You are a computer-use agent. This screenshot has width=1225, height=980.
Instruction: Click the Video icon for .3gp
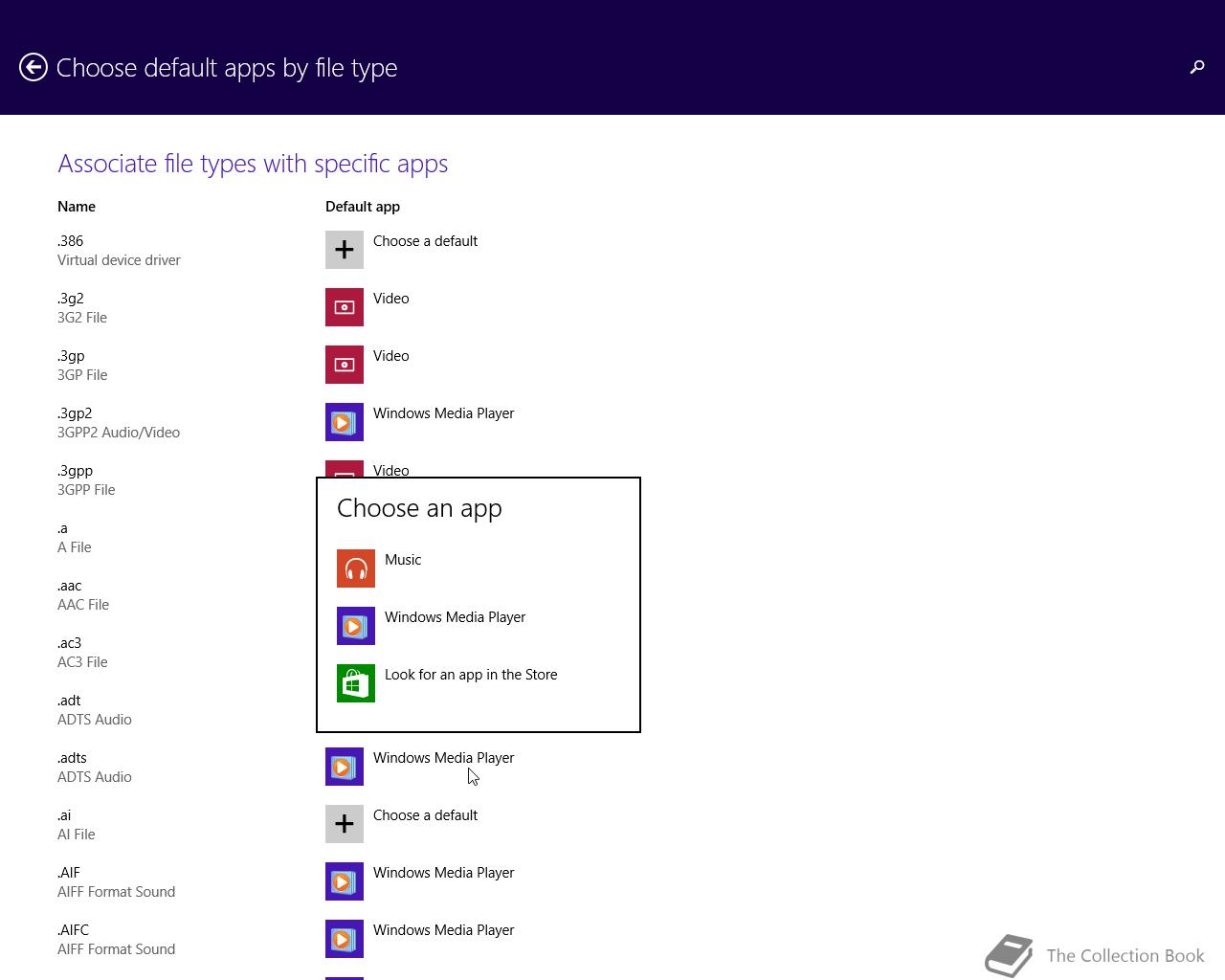point(345,365)
